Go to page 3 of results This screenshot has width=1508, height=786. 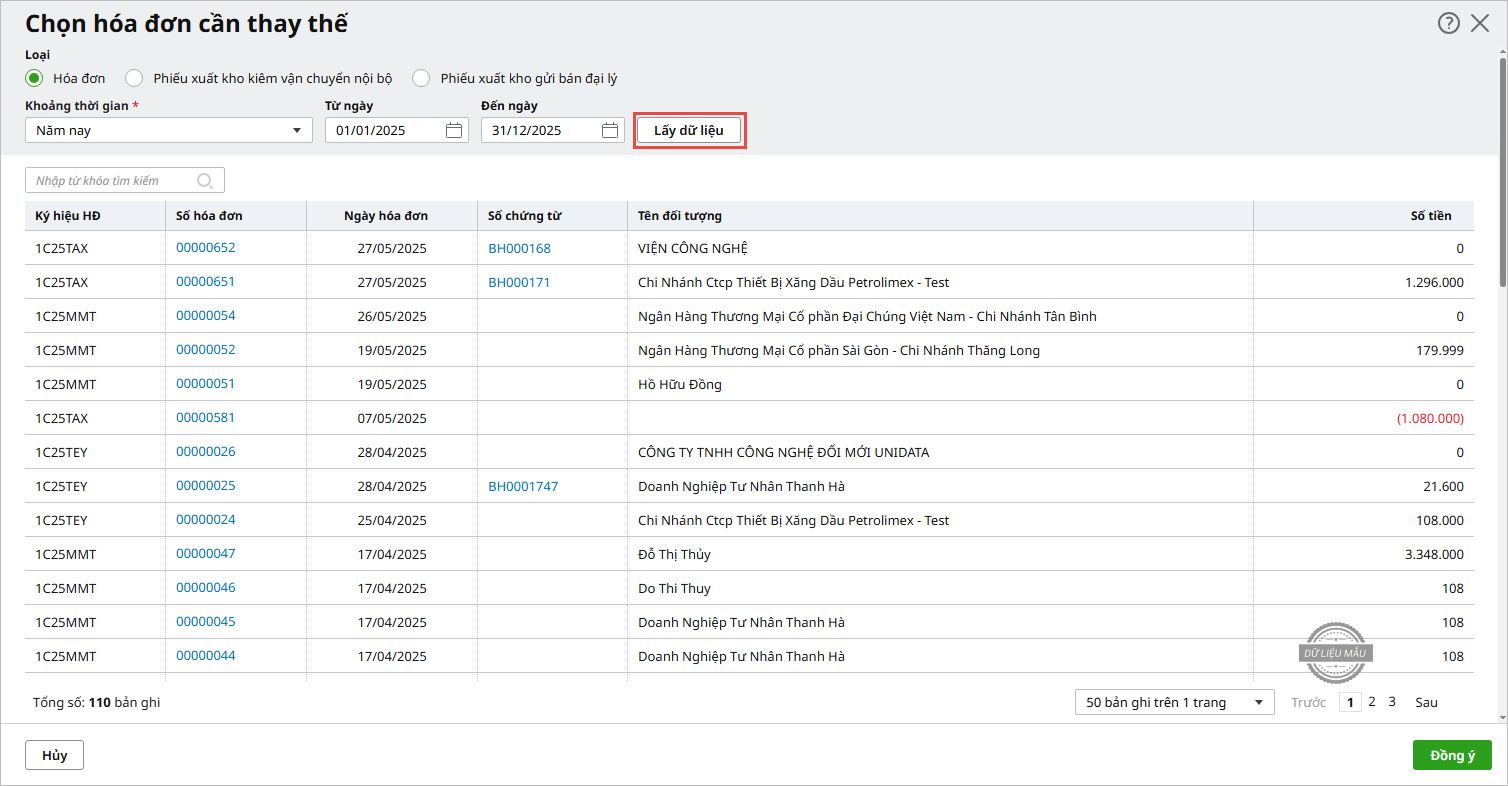pyautogui.click(x=1392, y=702)
